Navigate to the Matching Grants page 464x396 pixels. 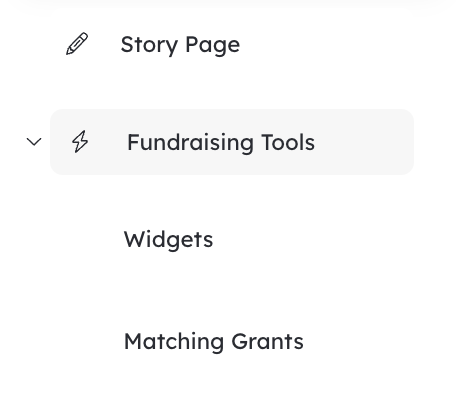point(214,342)
